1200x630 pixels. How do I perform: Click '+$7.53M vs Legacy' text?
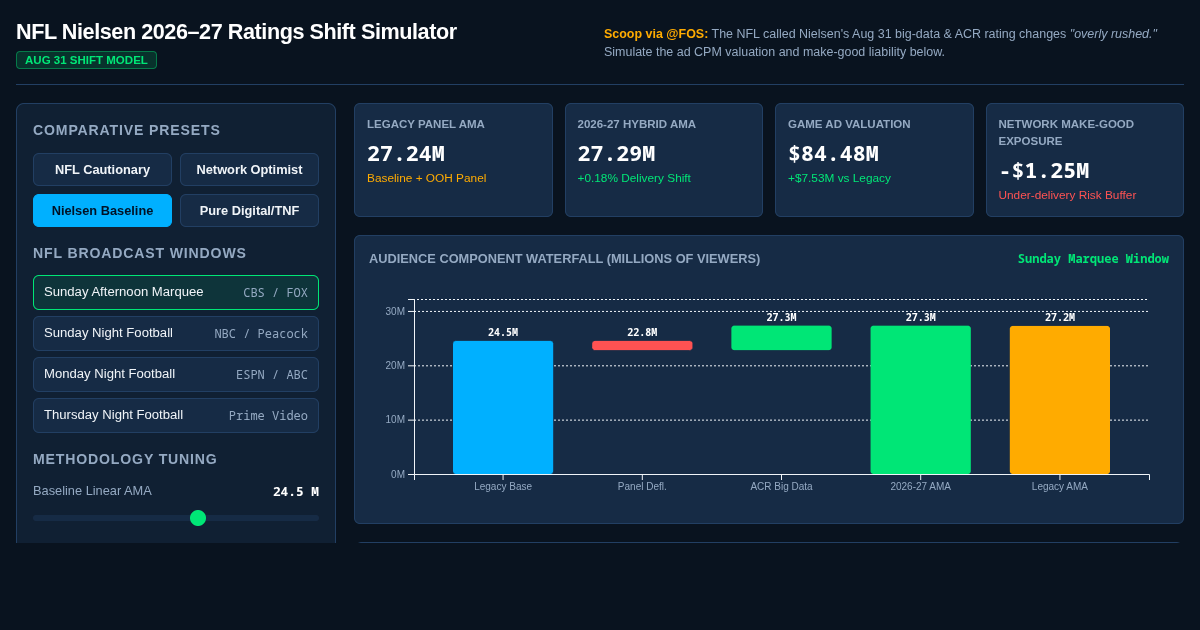839,178
